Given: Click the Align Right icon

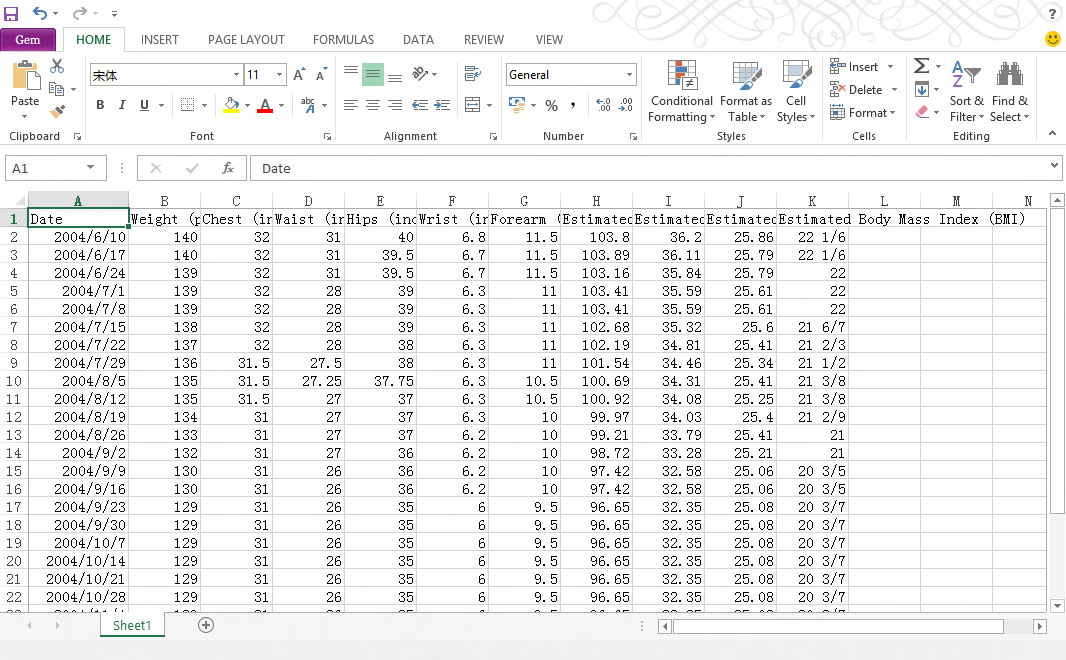Looking at the screenshot, I should tap(395, 105).
